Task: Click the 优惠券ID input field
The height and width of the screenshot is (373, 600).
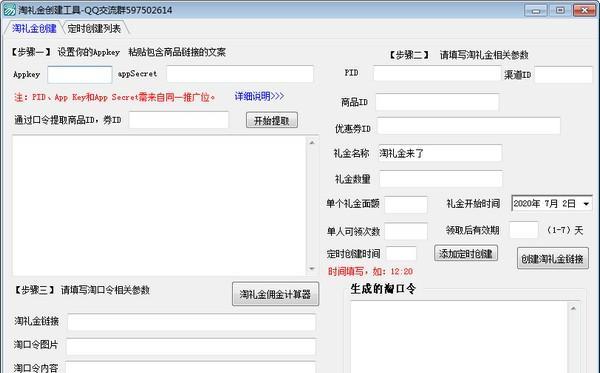Action: [469, 126]
